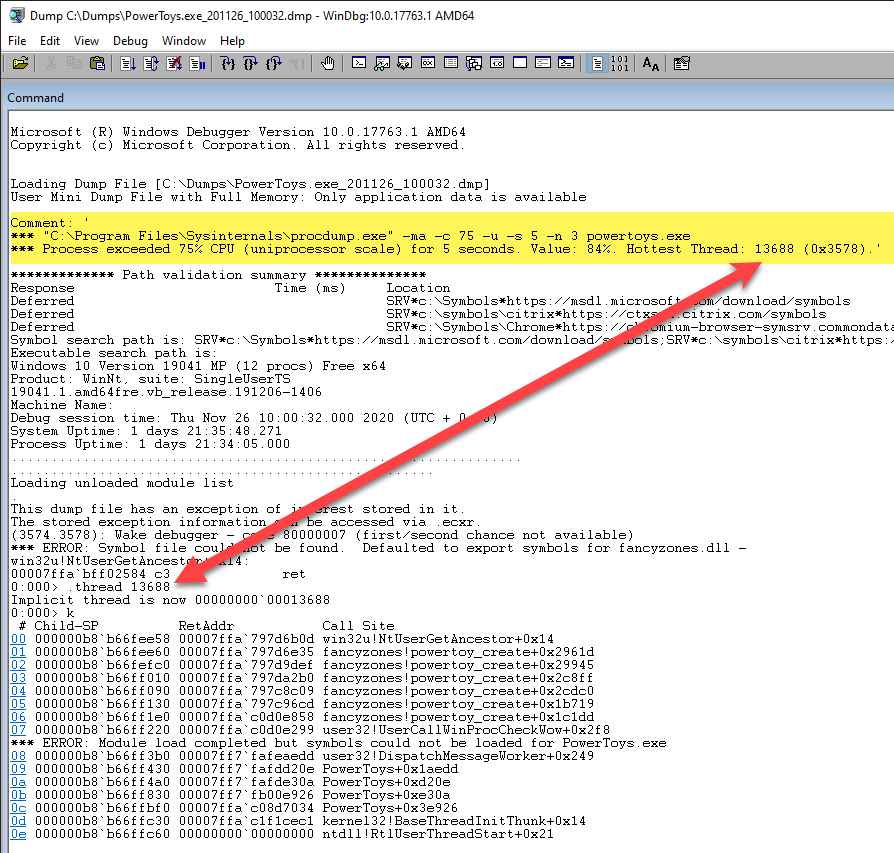Click the Open source file toolbar icon
This screenshot has width=894, height=853.
(20, 63)
